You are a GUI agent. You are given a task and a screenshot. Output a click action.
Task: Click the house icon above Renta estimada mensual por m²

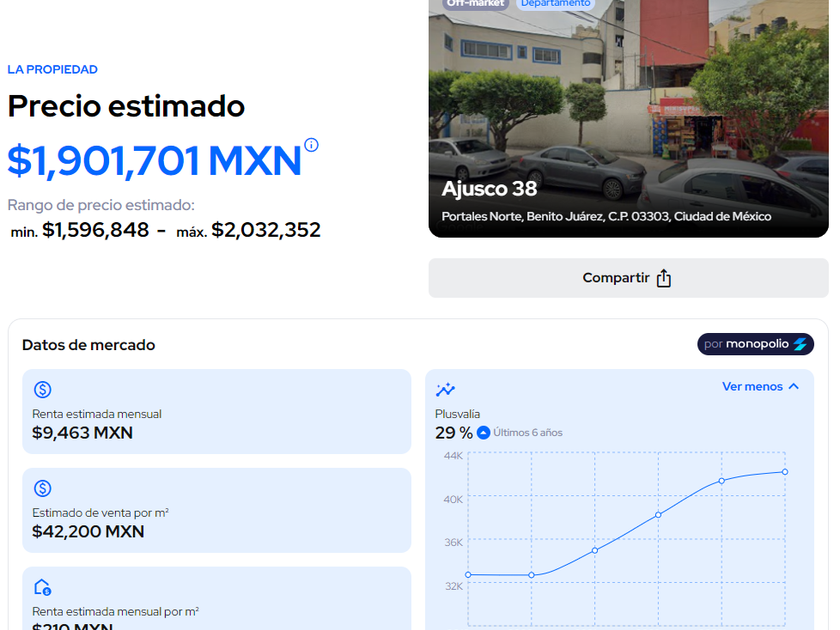[42, 587]
